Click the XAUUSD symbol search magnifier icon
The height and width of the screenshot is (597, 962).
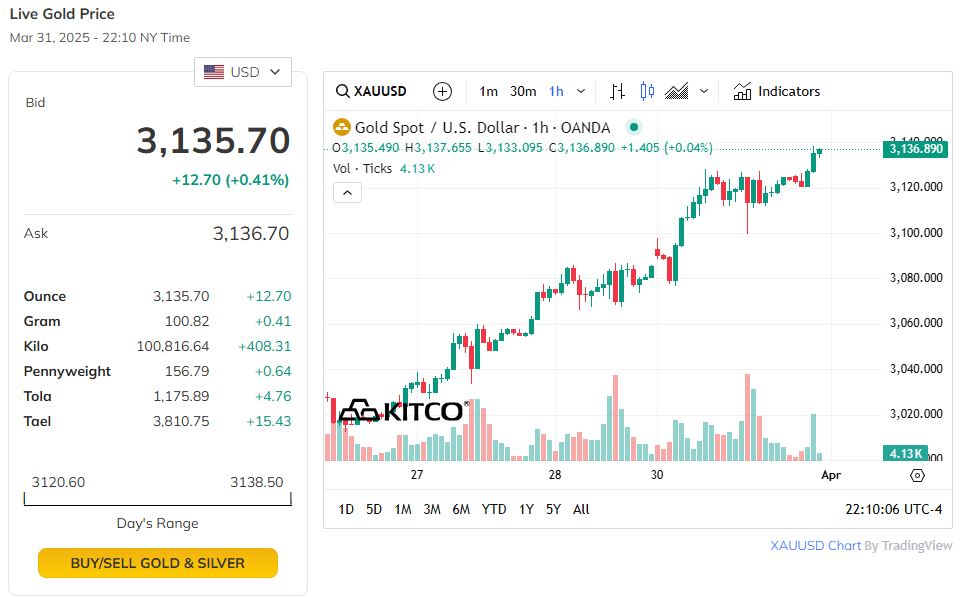pyautogui.click(x=343, y=92)
